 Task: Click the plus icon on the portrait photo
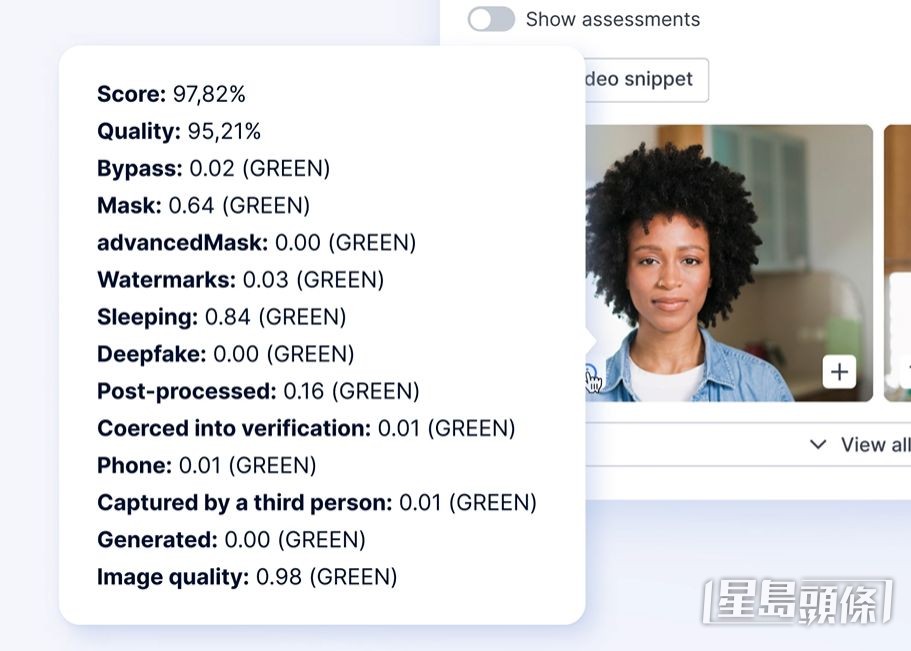[x=839, y=372]
